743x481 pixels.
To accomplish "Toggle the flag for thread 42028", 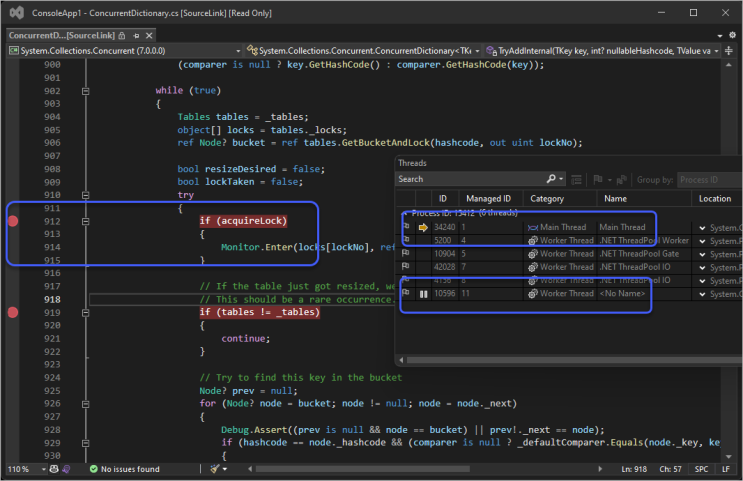I will click(x=406, y=268).
